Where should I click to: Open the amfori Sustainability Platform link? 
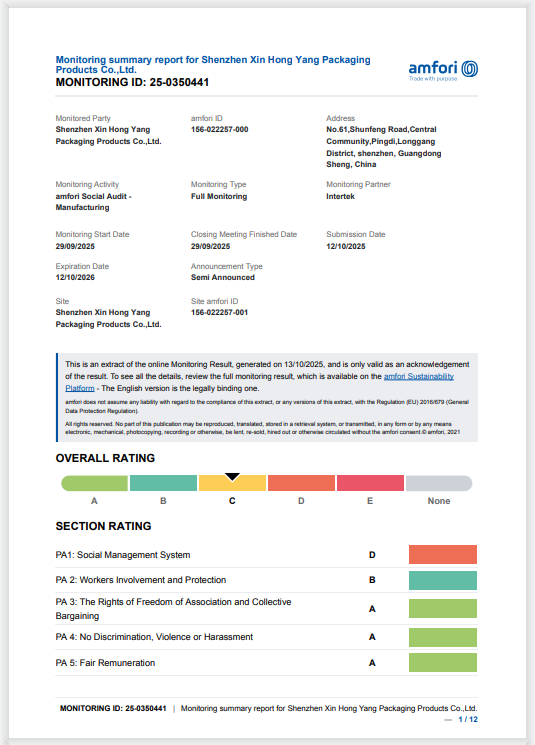pyautogui.click(x=419, y=376)
